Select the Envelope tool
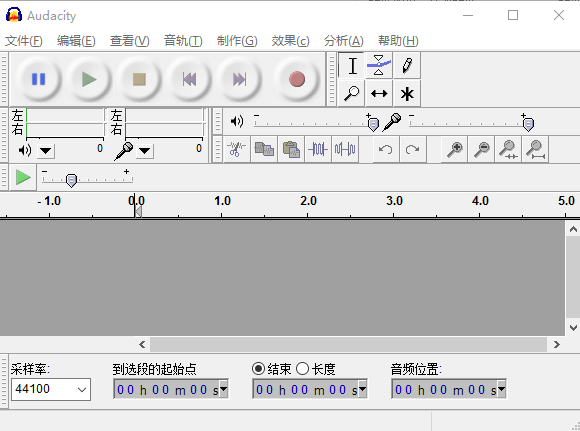Viewport: 580px width, 431px height. tap(379, 66)
